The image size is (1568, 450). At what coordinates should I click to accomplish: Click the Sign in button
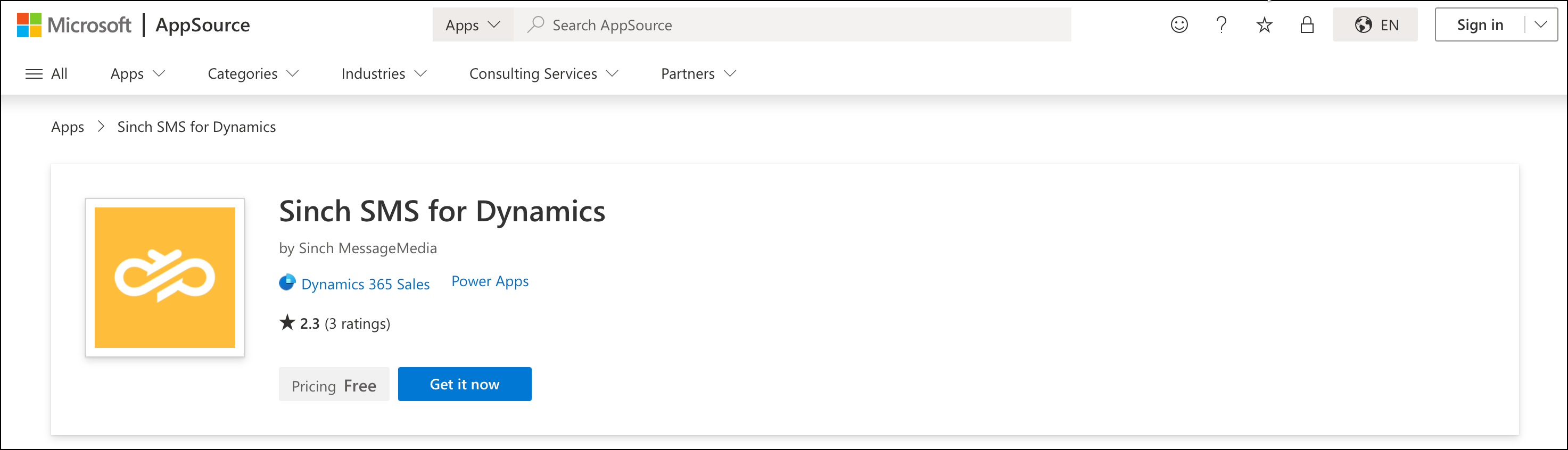pos(1480,25)
